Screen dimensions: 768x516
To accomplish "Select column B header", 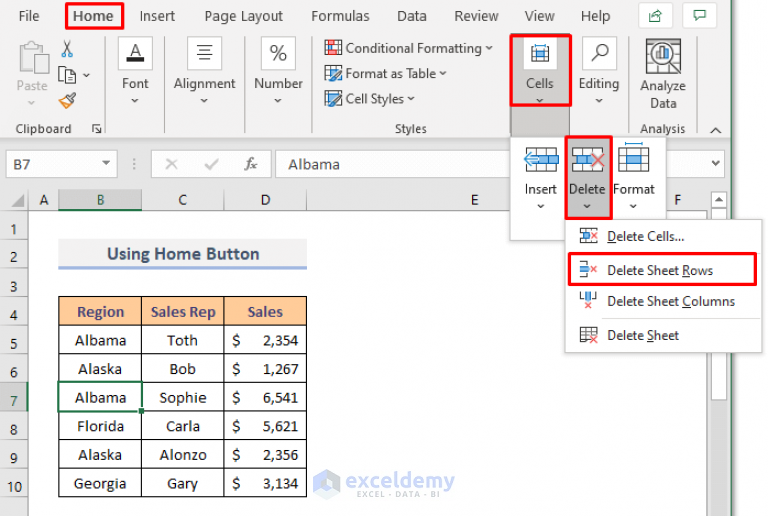I will point(100,200).
